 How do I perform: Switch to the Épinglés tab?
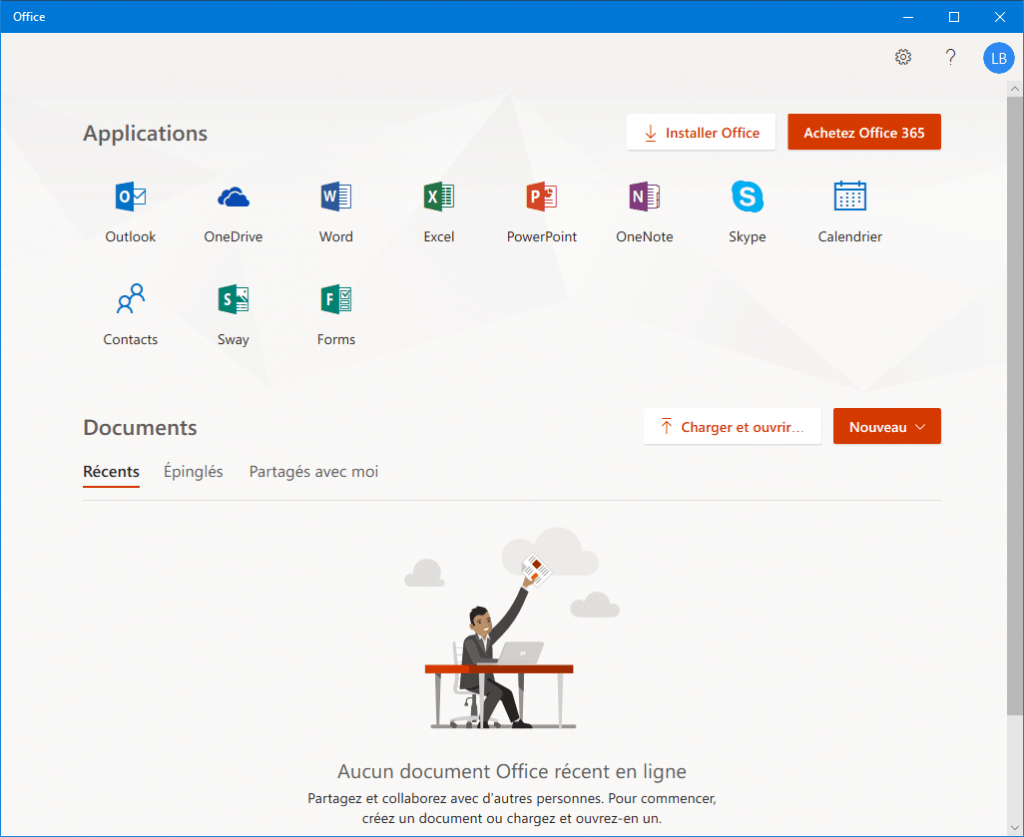[x=193, y=472]
